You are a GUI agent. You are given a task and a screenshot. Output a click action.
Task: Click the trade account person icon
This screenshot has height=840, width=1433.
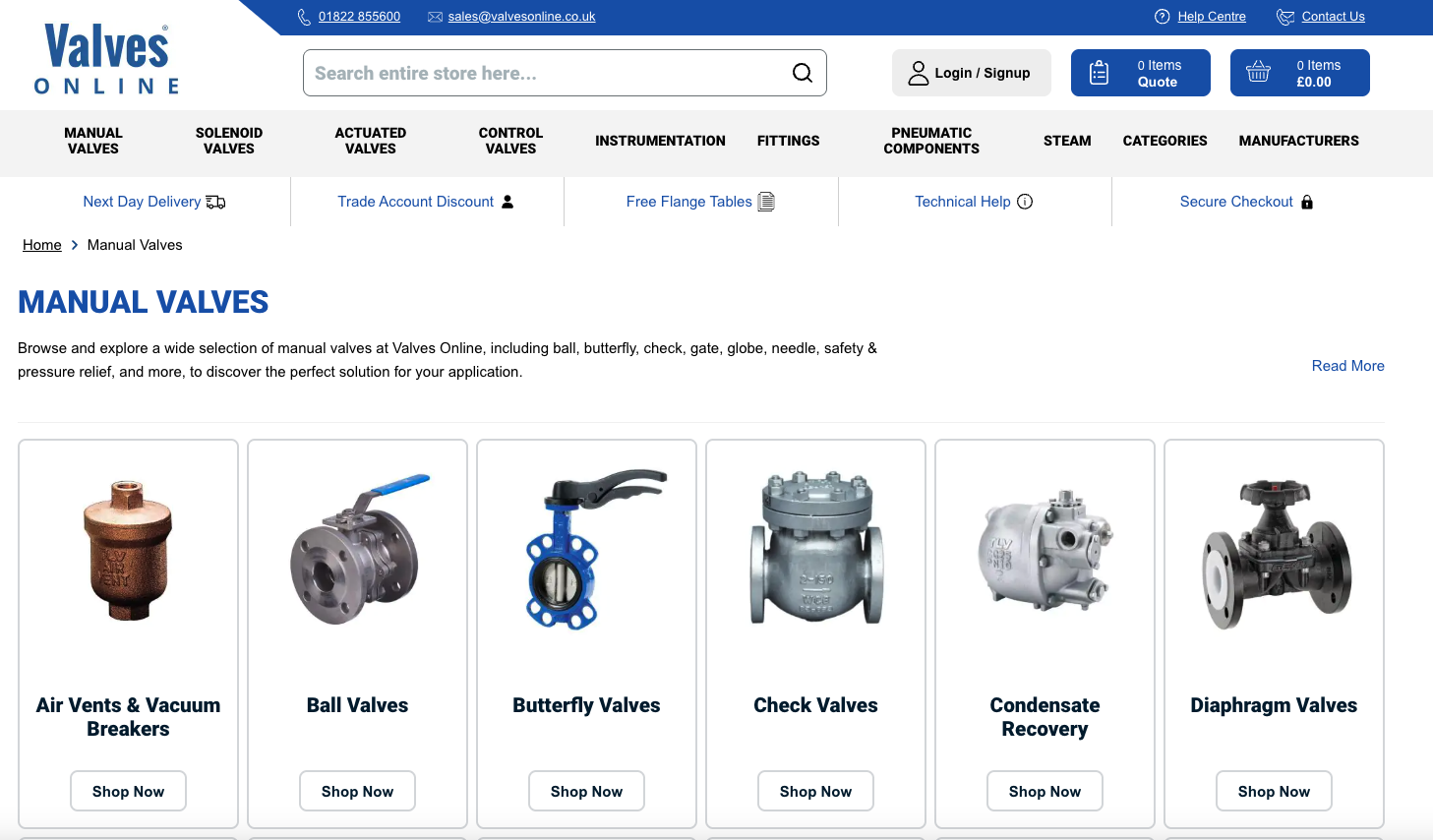508,202
